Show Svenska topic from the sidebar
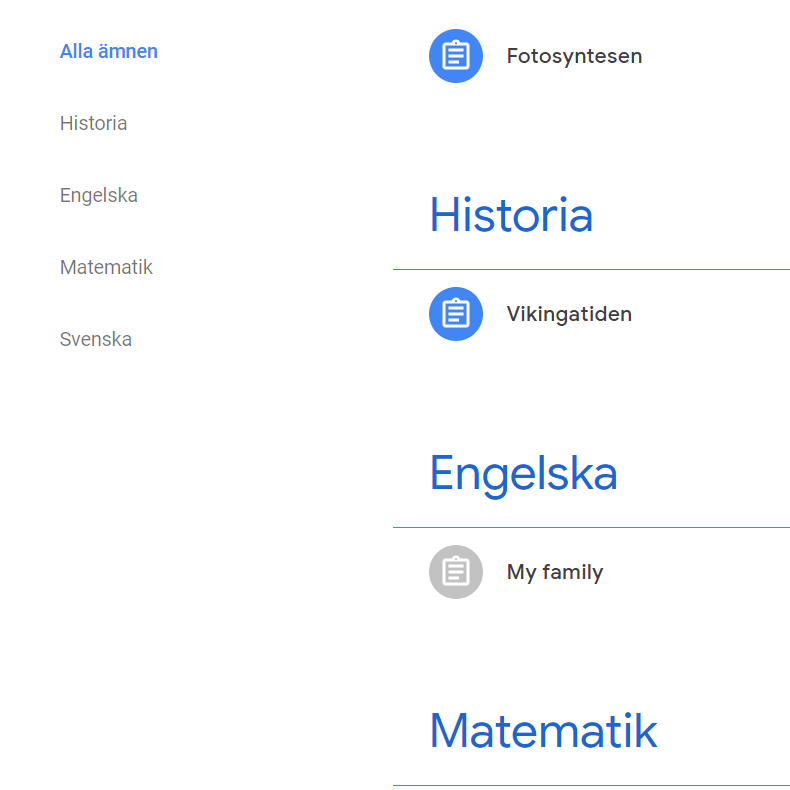The image size is (790, 790). [x=96, y=339]
